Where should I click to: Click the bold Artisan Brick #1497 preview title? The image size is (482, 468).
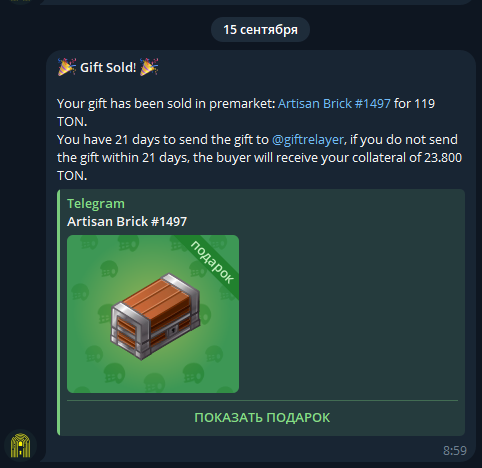point(127,222)
